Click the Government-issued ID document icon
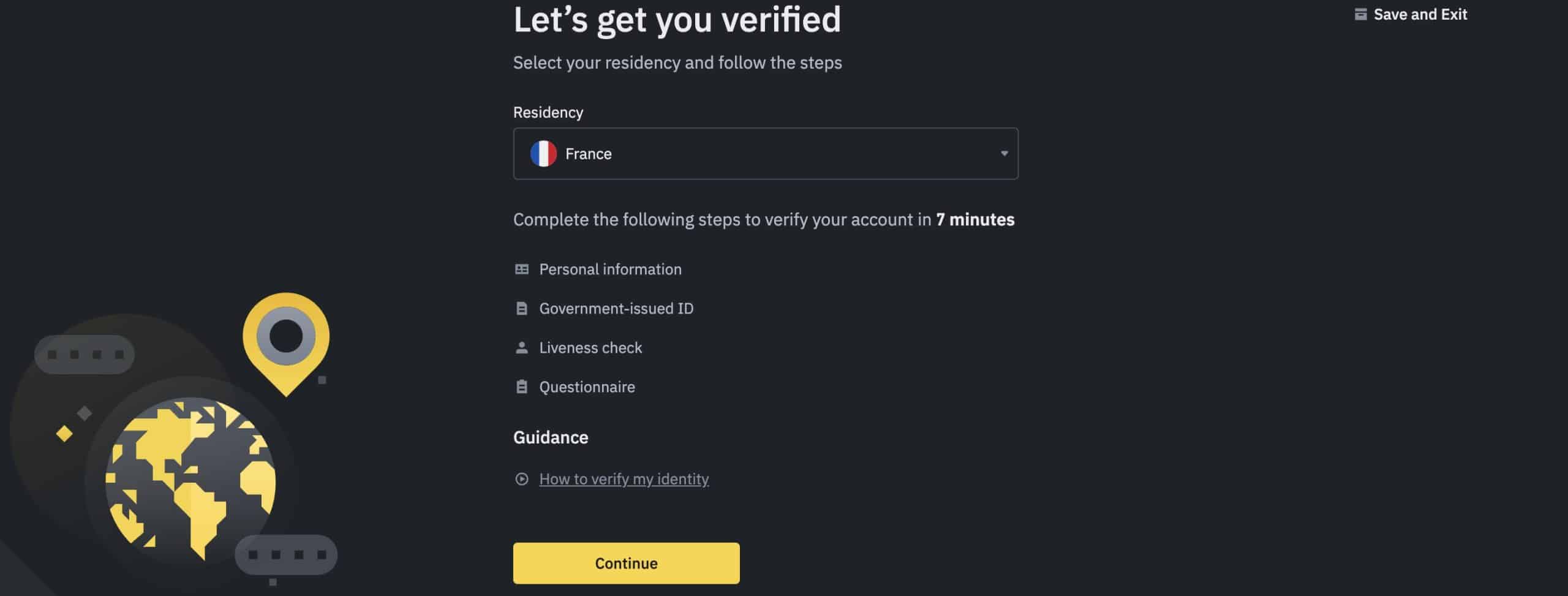The height and width of the screenshot is (596, 1568). click(522, 309)
